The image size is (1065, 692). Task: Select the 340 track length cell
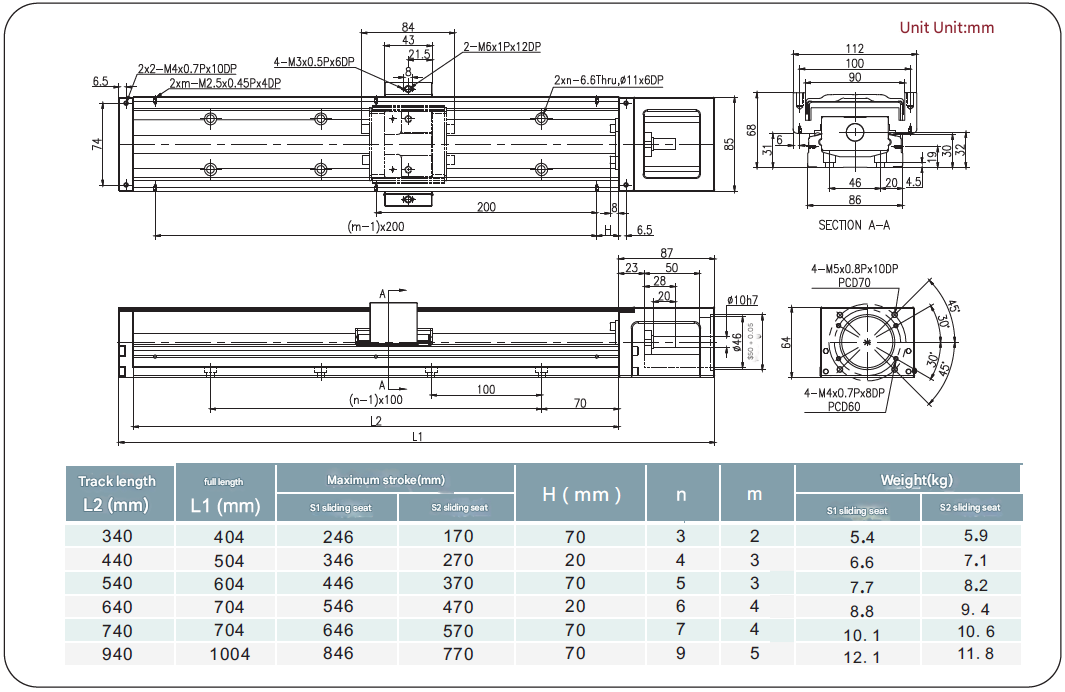pos(117,536)
